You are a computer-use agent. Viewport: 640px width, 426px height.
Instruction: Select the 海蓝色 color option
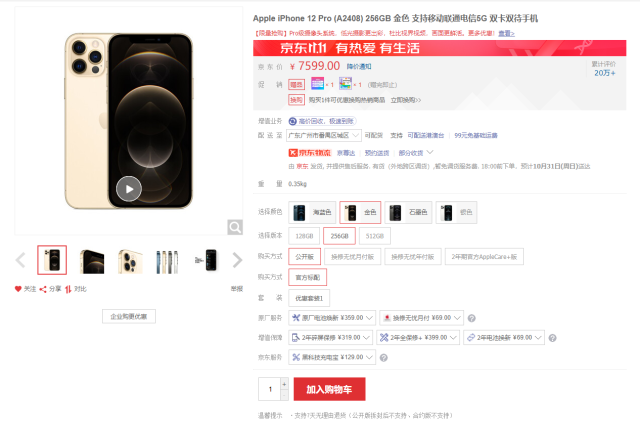click(312, 212)
